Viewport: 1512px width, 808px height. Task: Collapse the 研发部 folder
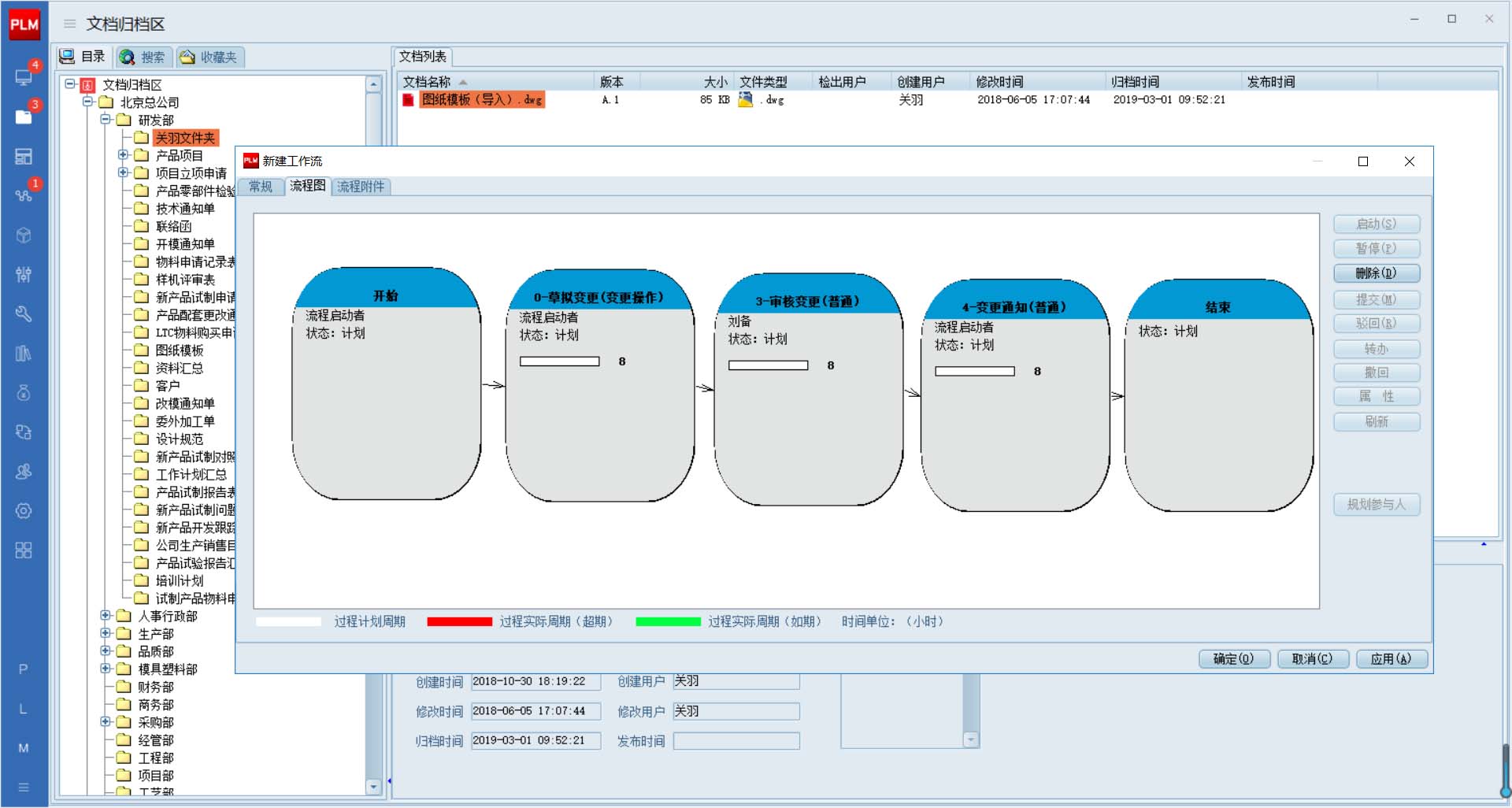106,120
